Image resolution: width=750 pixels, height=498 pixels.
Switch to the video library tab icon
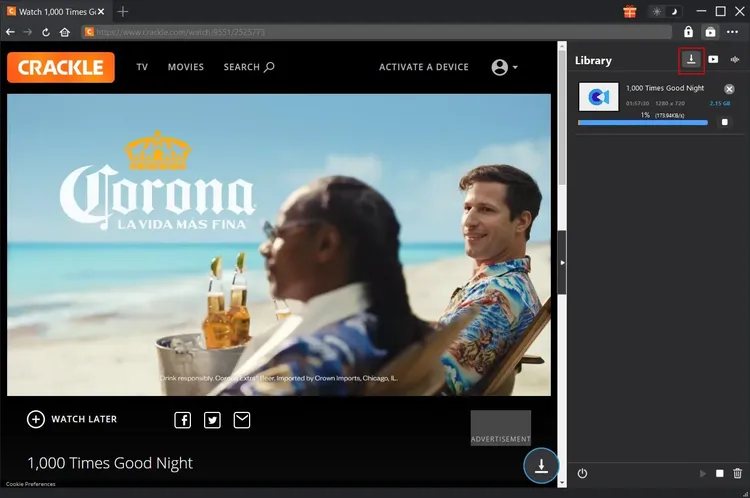713,60
